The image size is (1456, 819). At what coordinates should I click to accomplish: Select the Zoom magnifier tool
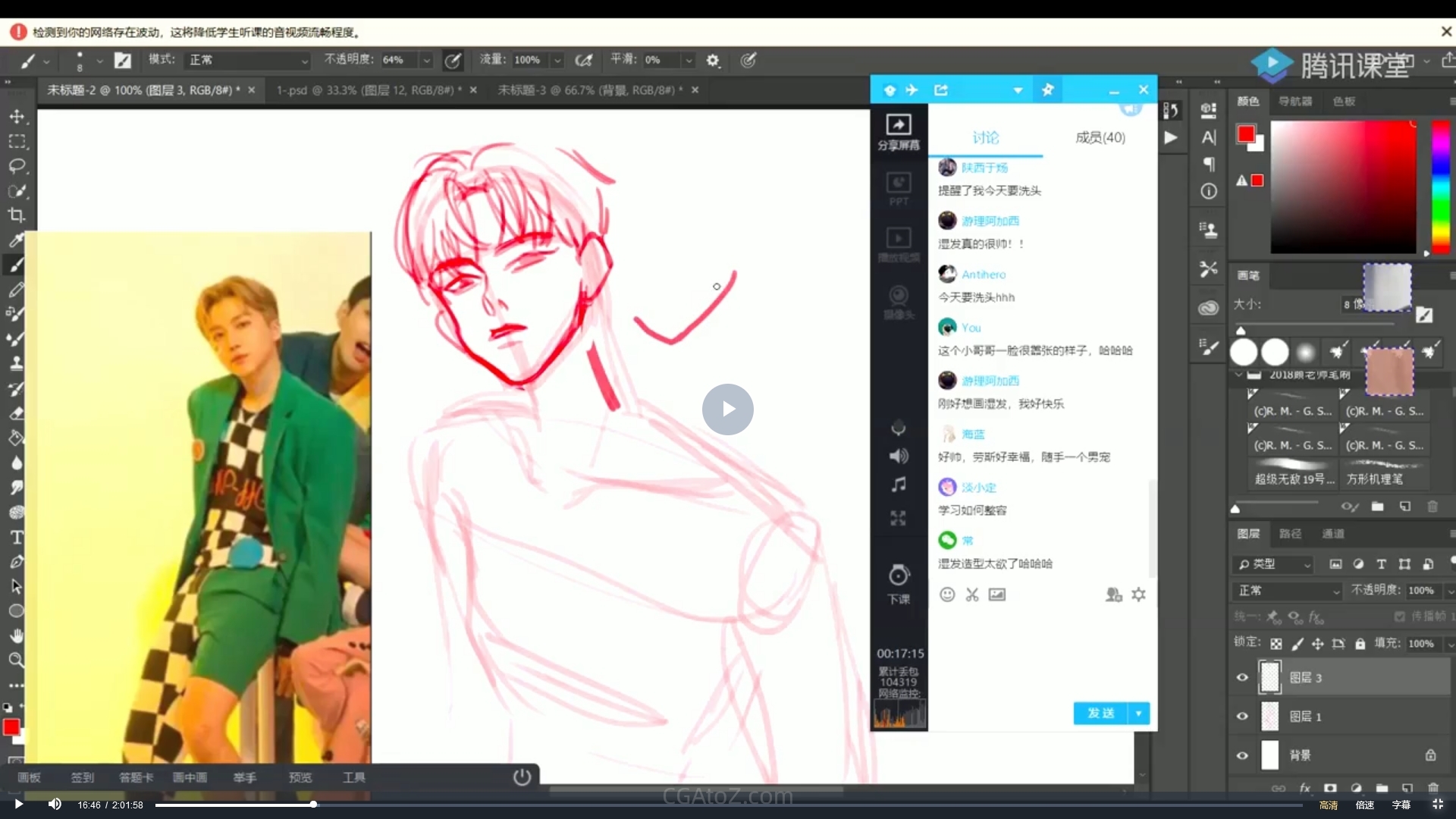point(17,660)
